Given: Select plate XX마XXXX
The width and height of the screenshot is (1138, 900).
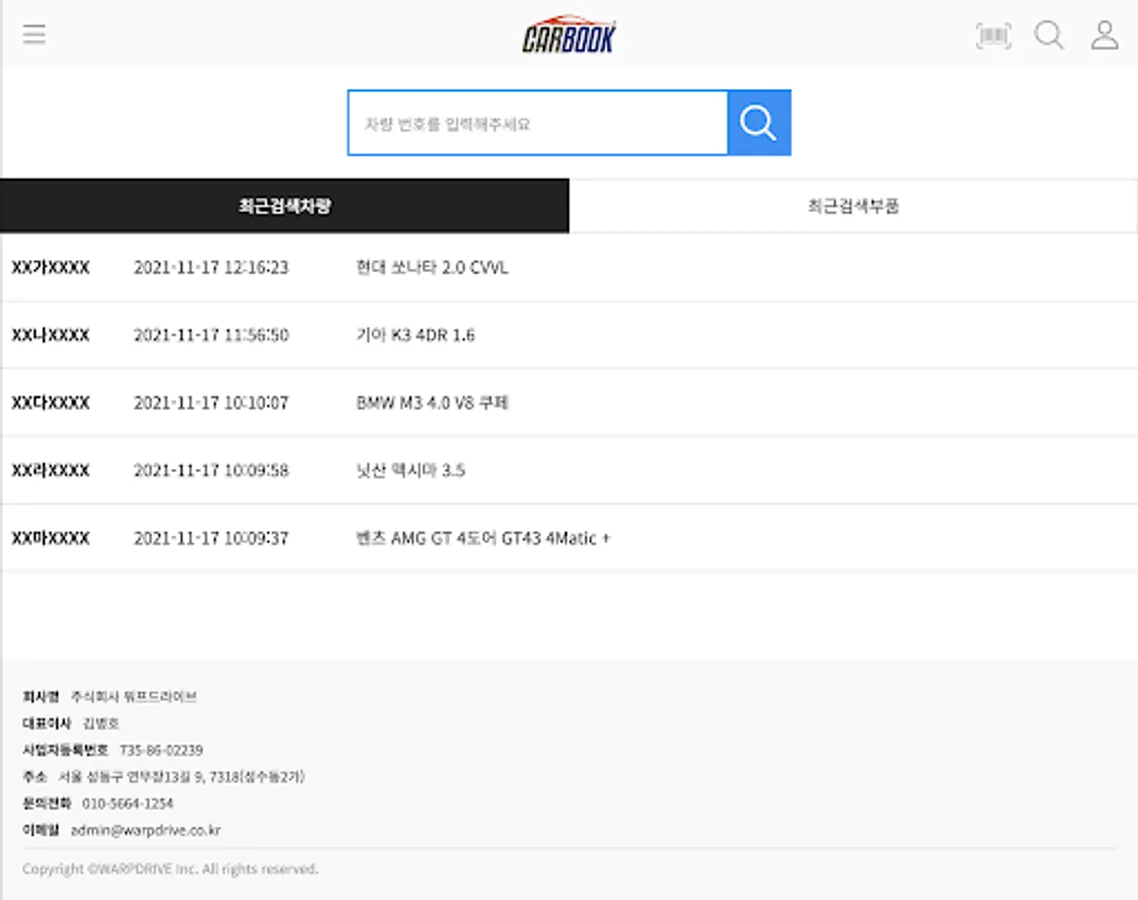Looking at the screenshot, I should coord(51,539).
